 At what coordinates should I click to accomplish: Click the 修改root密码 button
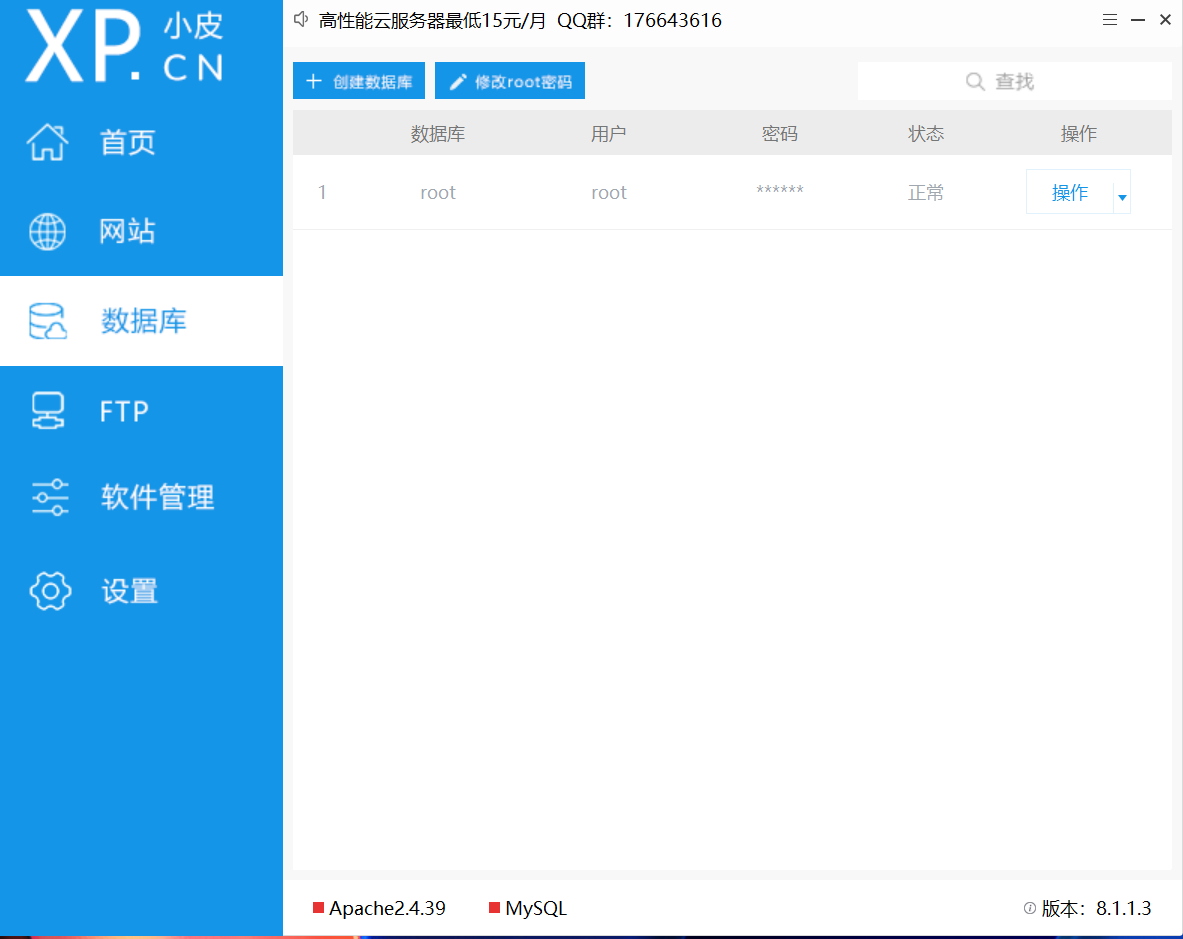click(x=510, y=81)
